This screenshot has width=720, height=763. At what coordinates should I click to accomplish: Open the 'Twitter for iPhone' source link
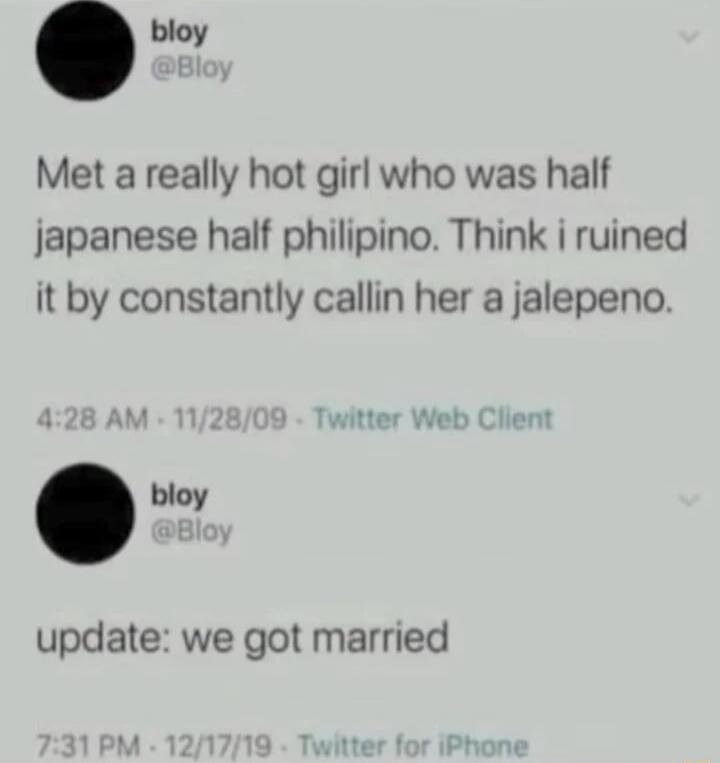[x=413, y=745]
